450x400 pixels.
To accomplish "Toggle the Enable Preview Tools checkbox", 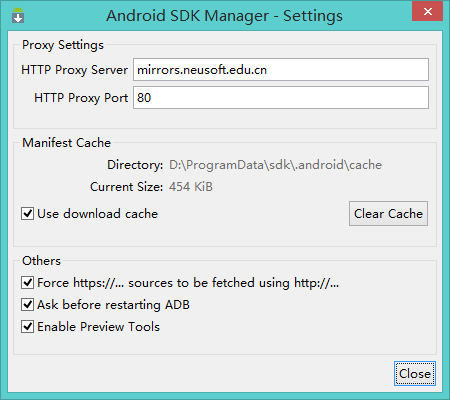I will (27, 327).
